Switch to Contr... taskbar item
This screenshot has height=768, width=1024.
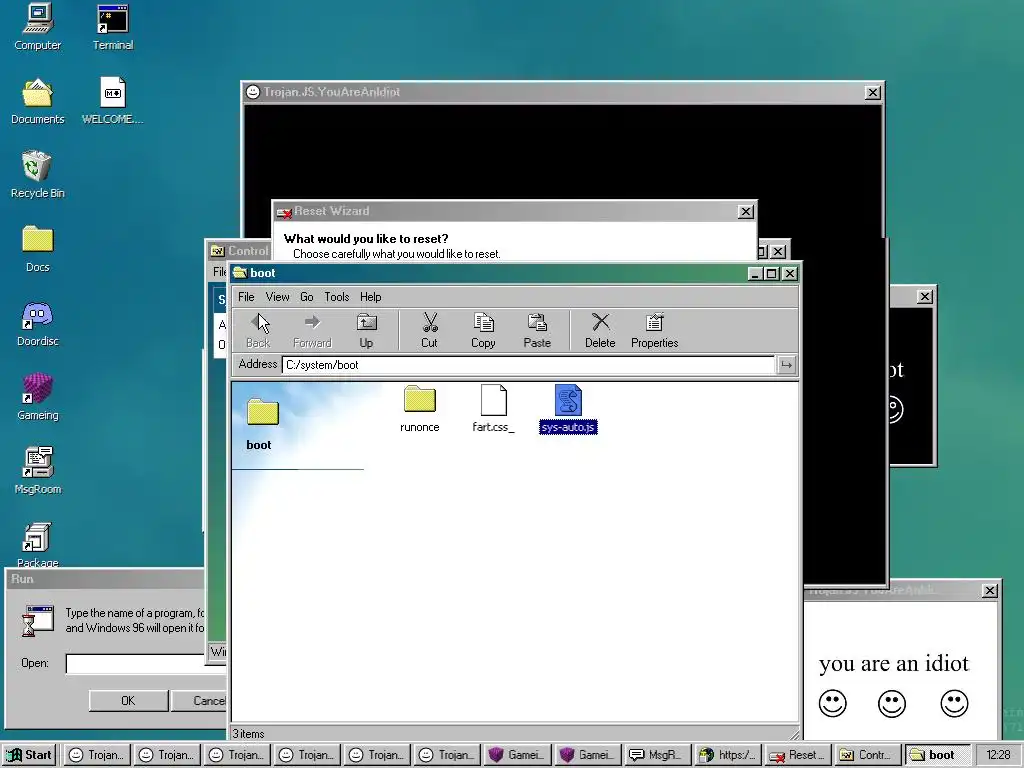click(x=866, y=755)
